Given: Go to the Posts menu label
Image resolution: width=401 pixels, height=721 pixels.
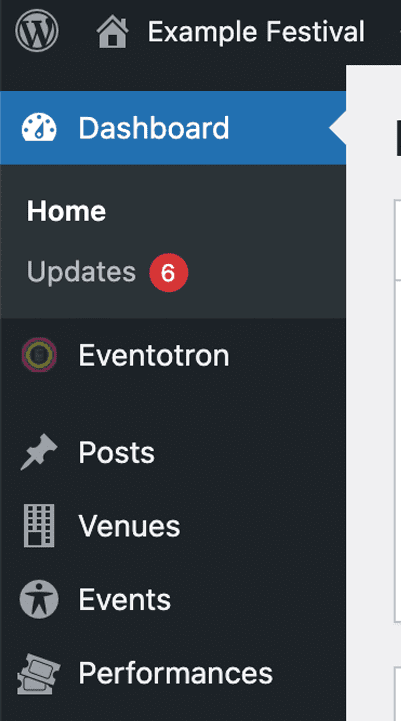Looking at the screenshot, I should [116, 452].
